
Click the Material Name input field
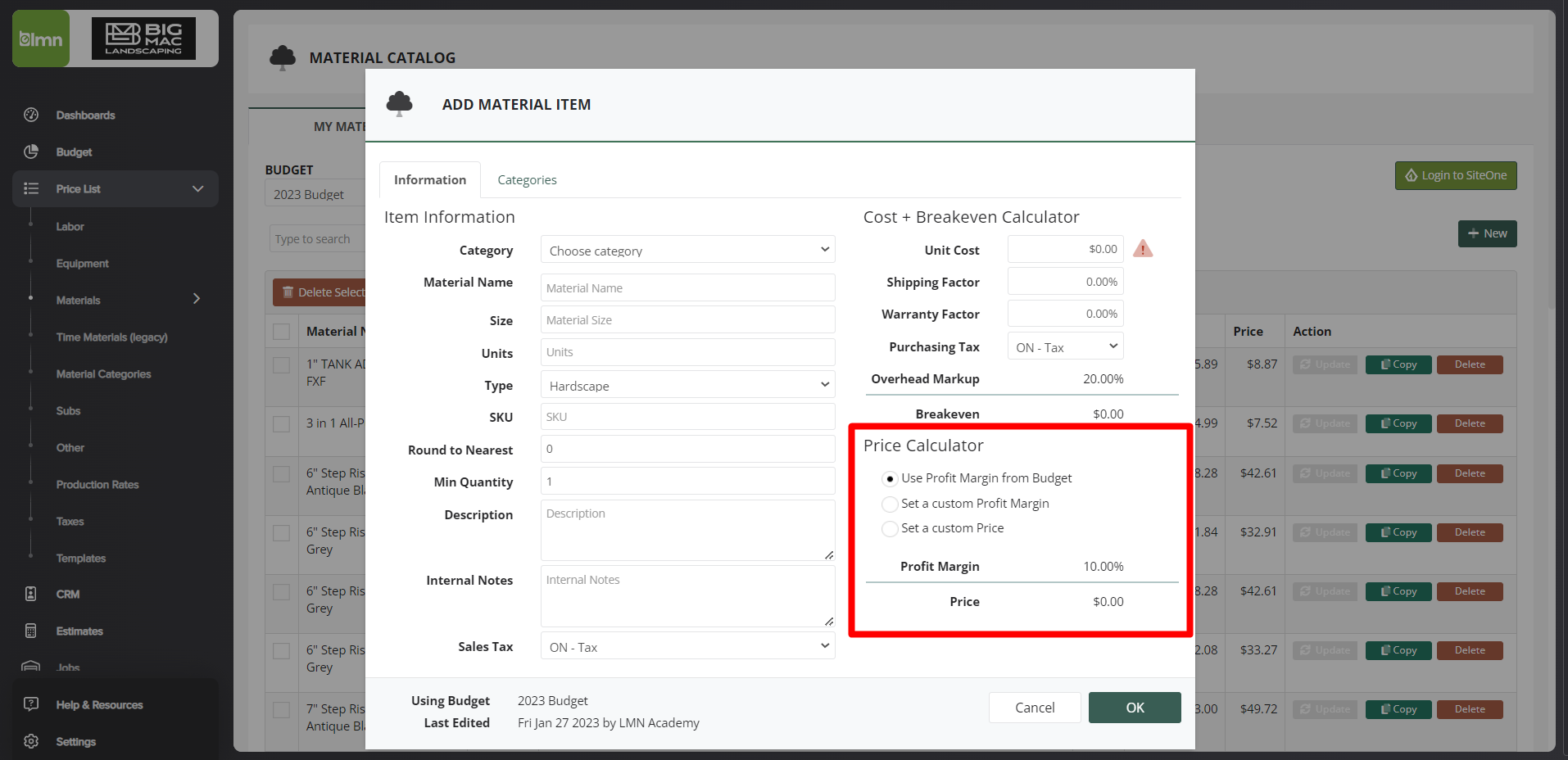click(687, 287)
